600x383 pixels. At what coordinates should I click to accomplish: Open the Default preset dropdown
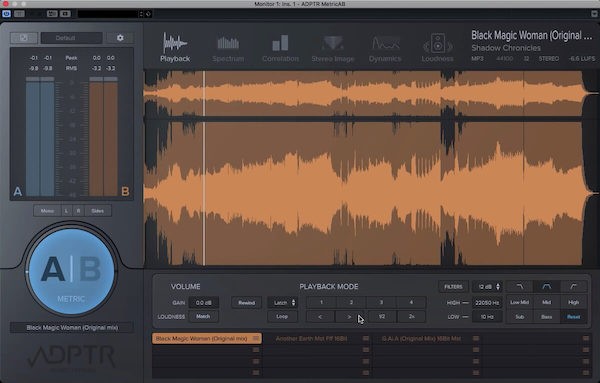[72, 38]
